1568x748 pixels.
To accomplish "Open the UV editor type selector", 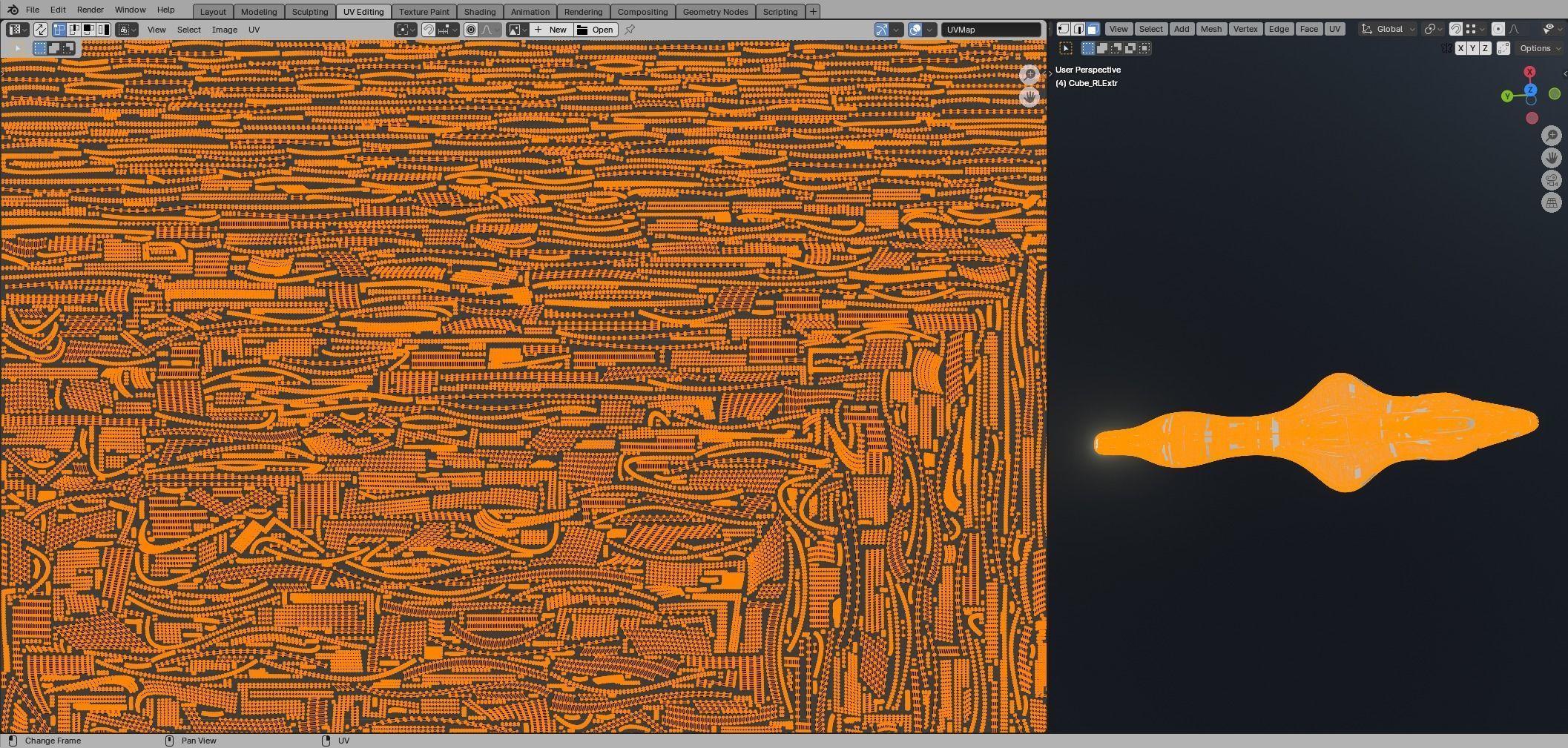I will click(18, 30).
